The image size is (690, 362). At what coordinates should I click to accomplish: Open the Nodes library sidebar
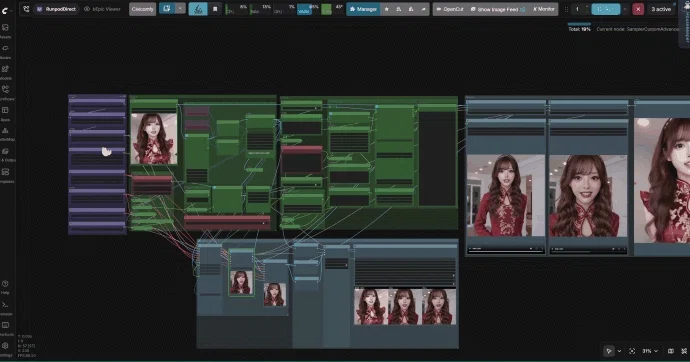click(x=5, y=51)
